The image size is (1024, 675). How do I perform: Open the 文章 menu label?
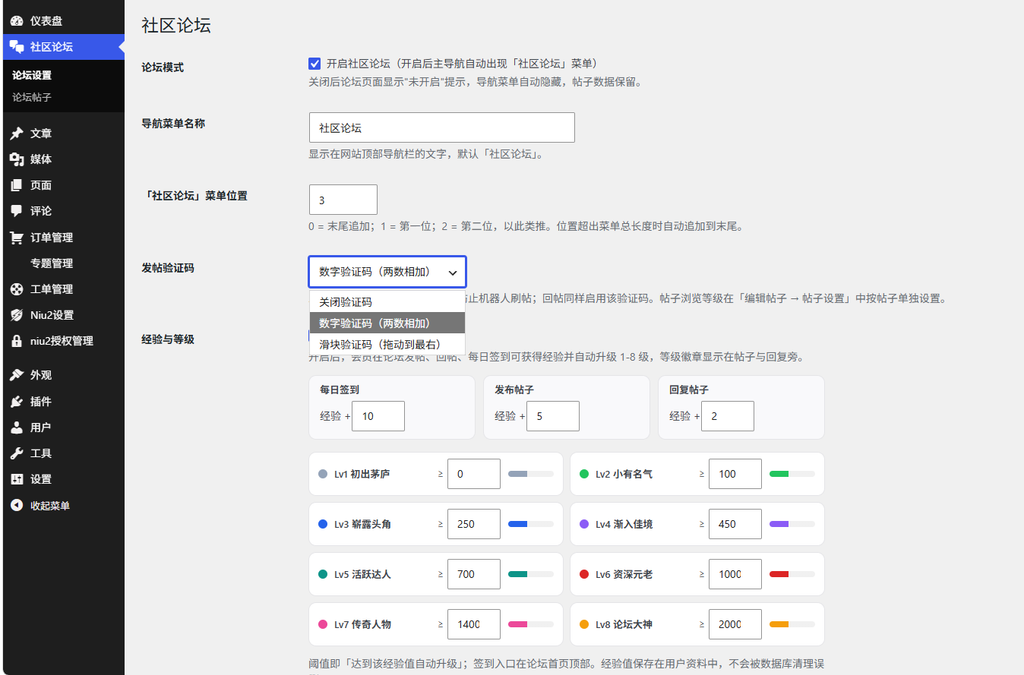(40, 133)
